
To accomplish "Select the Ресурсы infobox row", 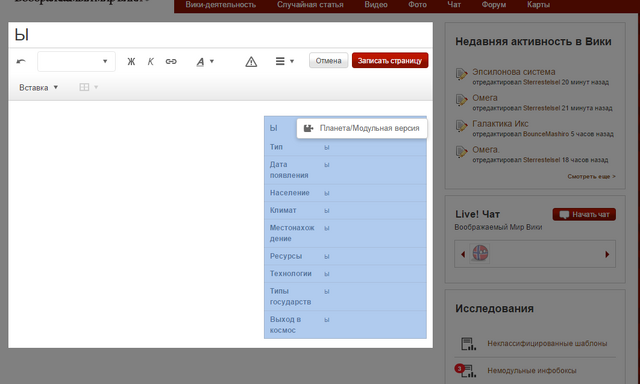I will (x=345, y=256).
